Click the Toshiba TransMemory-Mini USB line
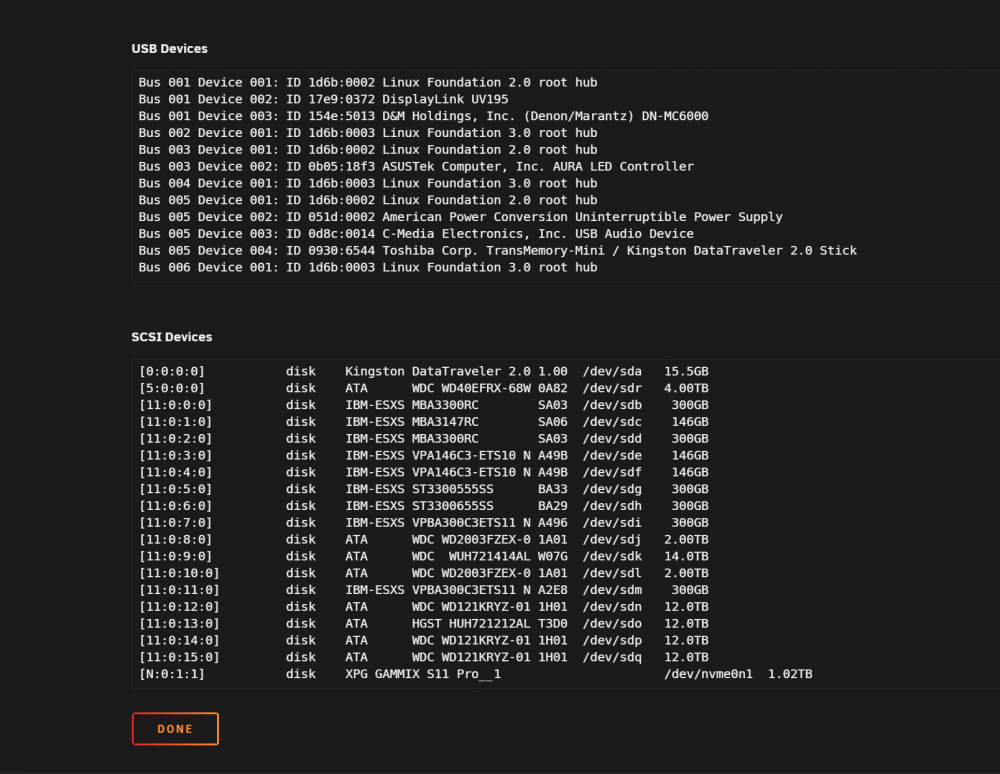Image resolution: width=1000 pixels, height=774 pixels. (x=497, y=251)
